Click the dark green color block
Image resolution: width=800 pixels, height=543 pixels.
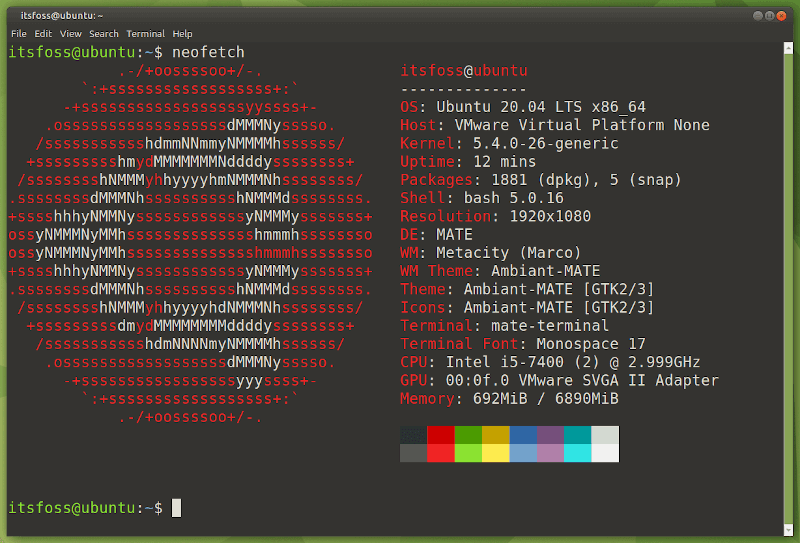468,435
